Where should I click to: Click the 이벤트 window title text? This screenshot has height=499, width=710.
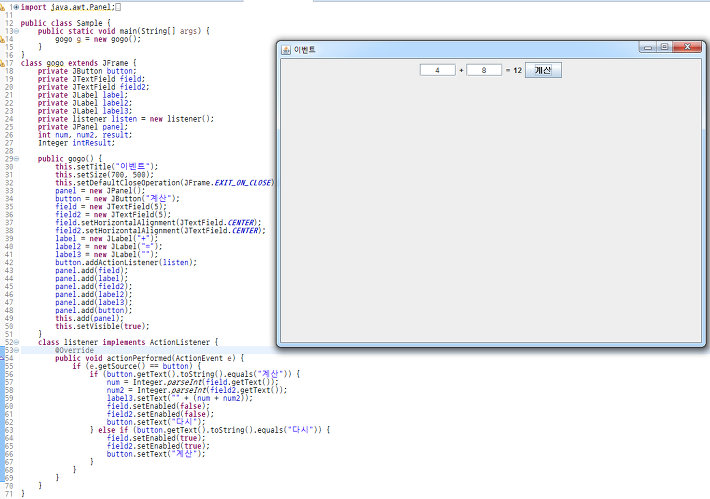(304, 50)
